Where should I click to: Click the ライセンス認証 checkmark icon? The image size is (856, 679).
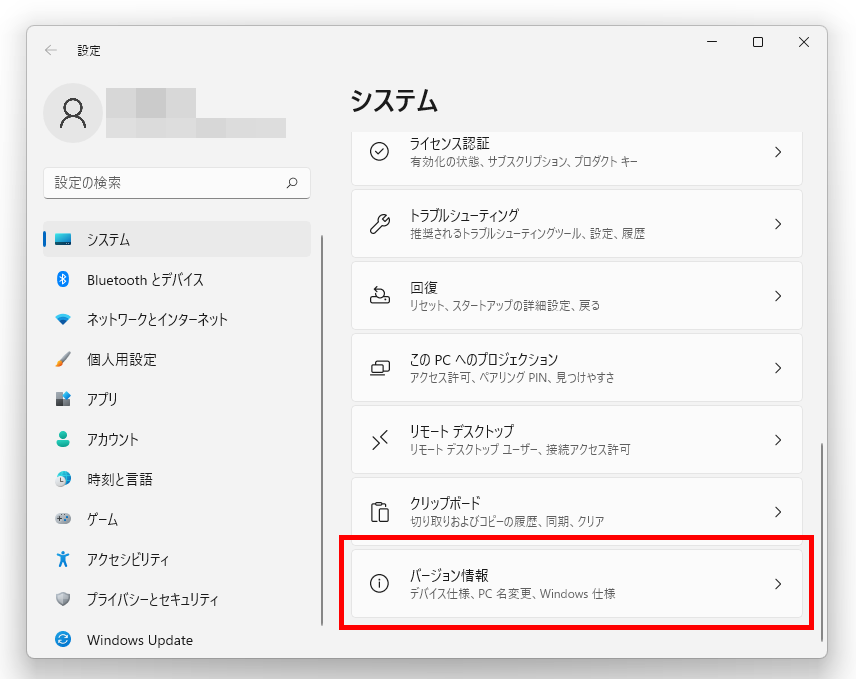point(379,151)
